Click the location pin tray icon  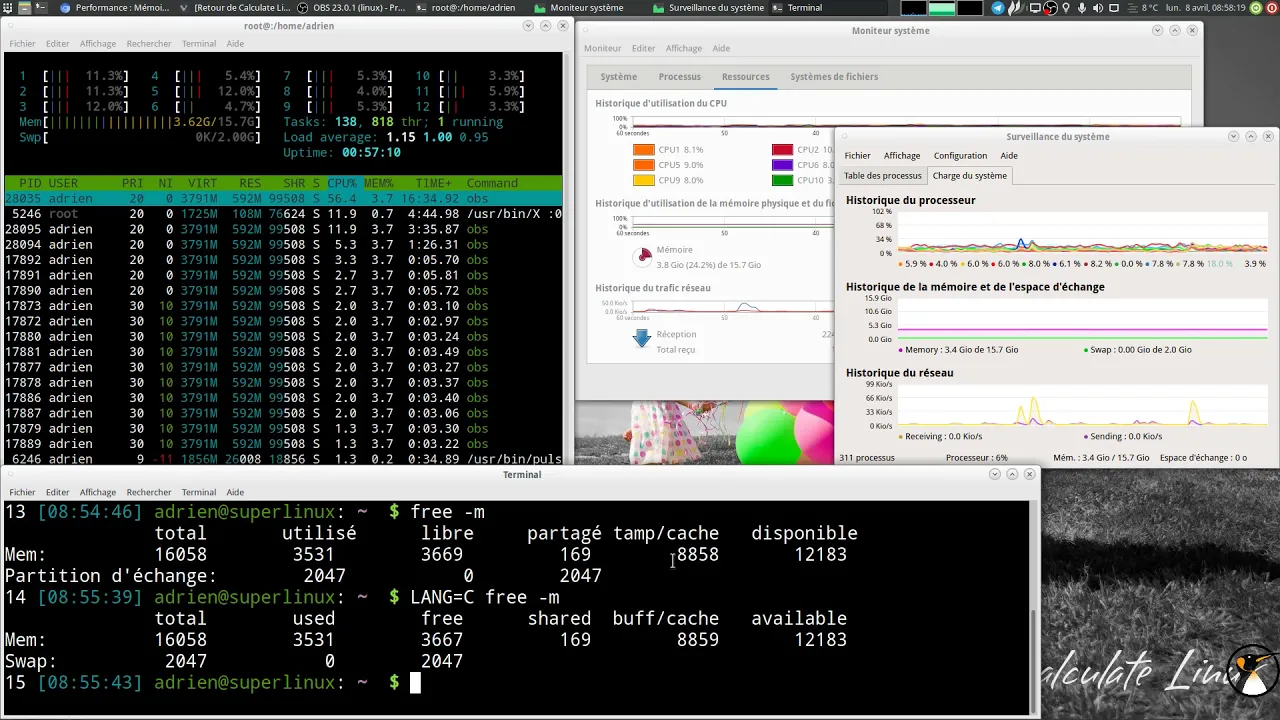point(1067,8)
